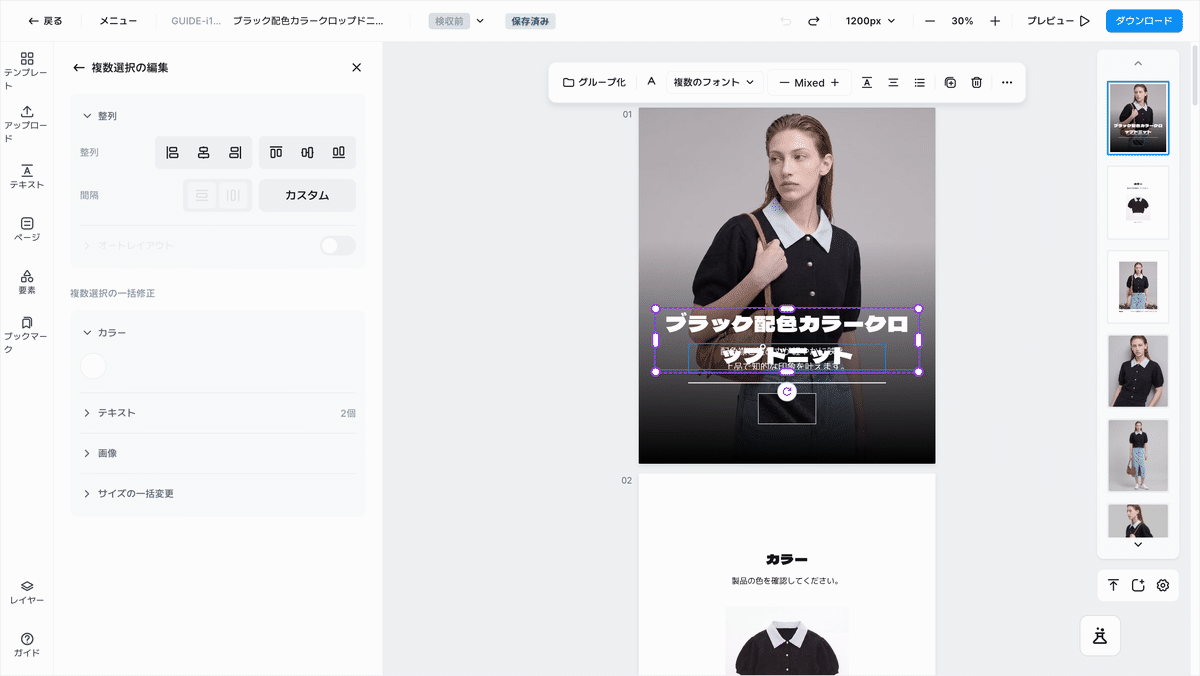Decrease font size with minus button
Viewport: 1200px width, 676px height.
[x=784, y=83]
